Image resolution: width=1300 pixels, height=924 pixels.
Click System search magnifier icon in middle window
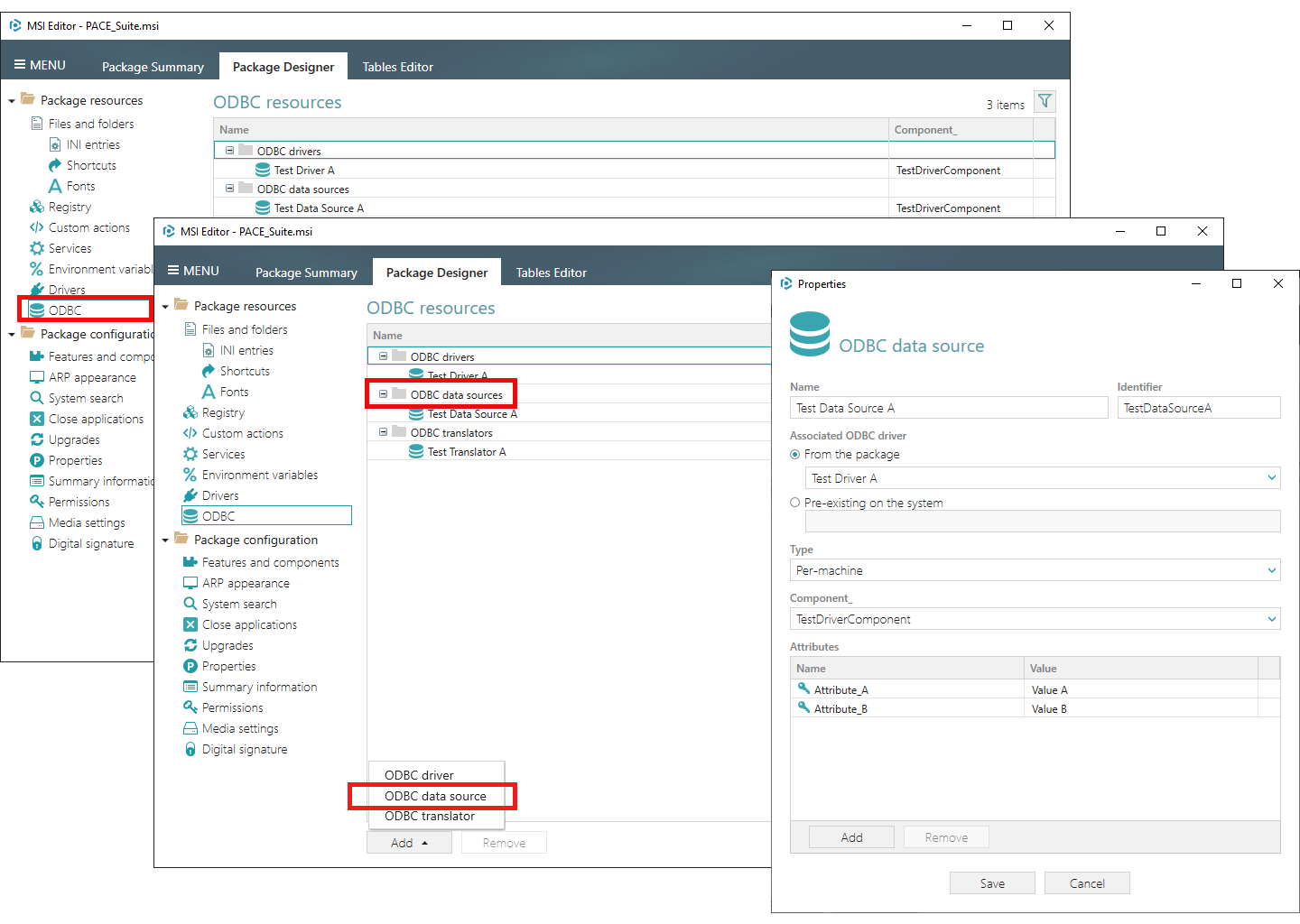(x=190, y=604)
